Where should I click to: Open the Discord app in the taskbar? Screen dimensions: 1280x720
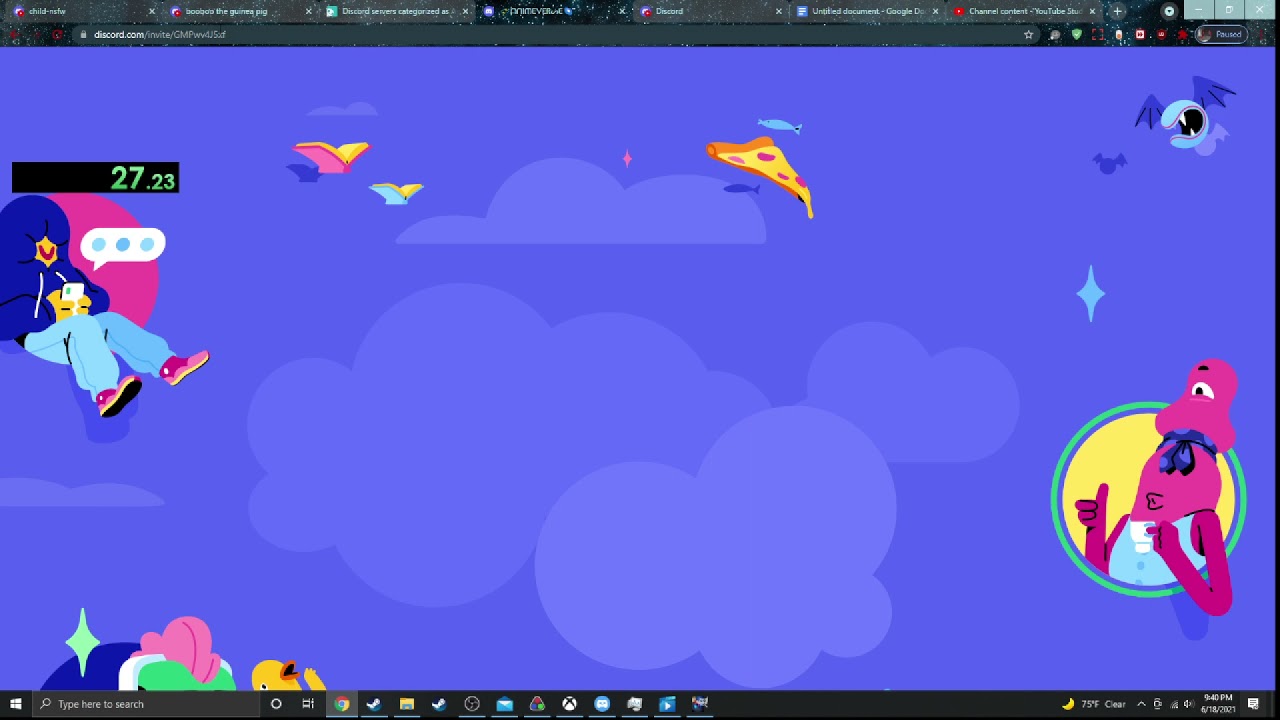pos(602,704)
